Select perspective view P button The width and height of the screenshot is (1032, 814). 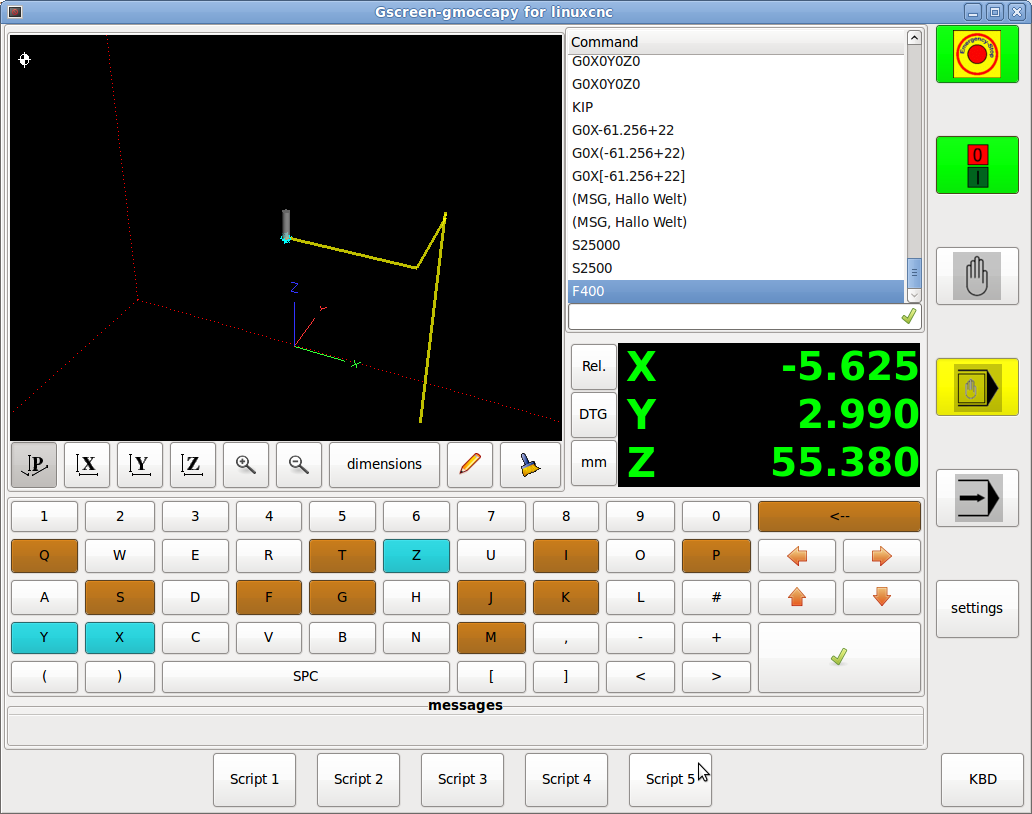tap(34, 465)
